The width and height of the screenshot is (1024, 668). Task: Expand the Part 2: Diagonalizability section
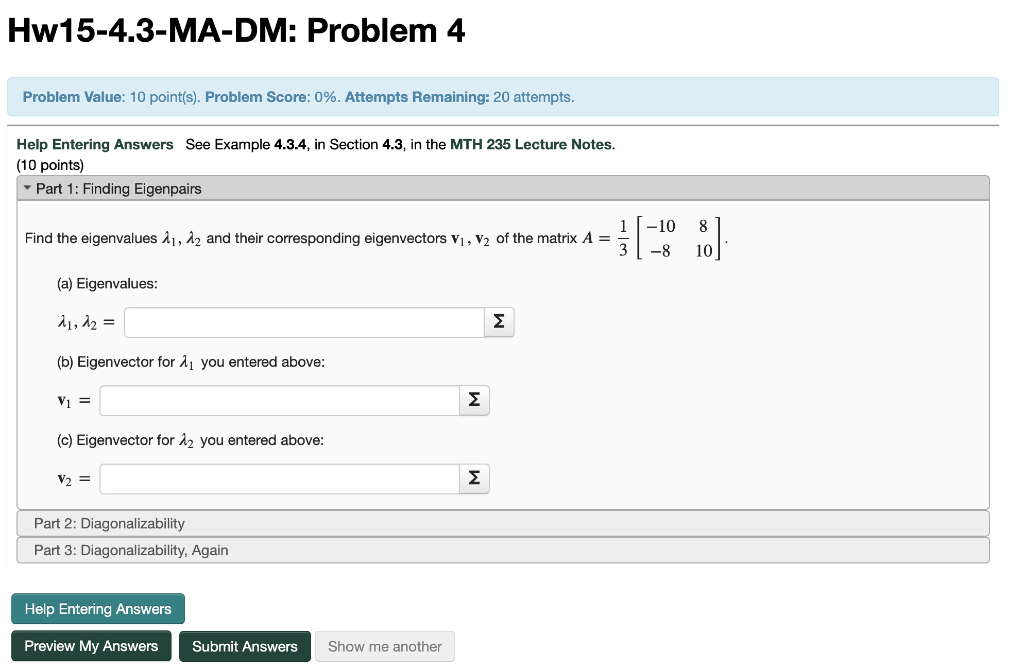click(500, 523)
